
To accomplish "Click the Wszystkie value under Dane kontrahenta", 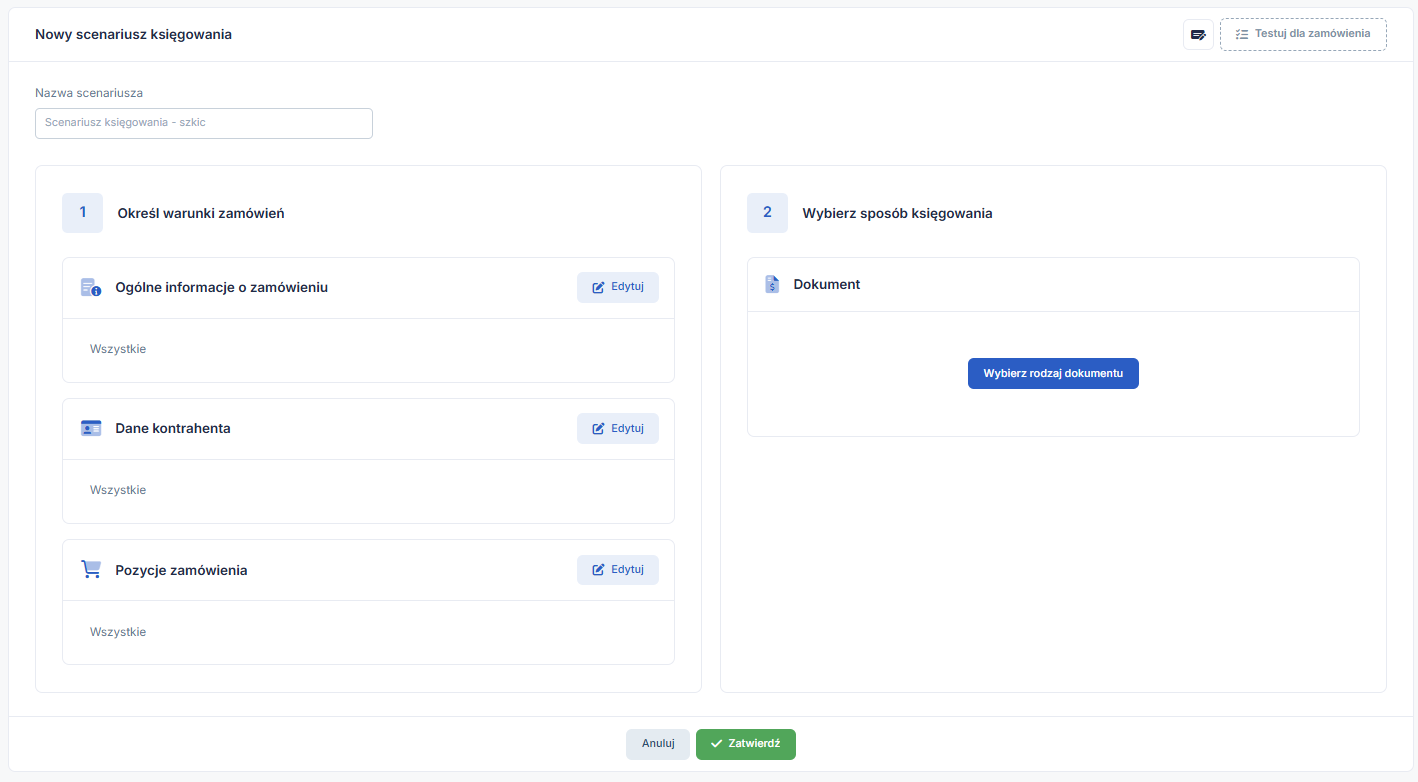I will point(118,490).
